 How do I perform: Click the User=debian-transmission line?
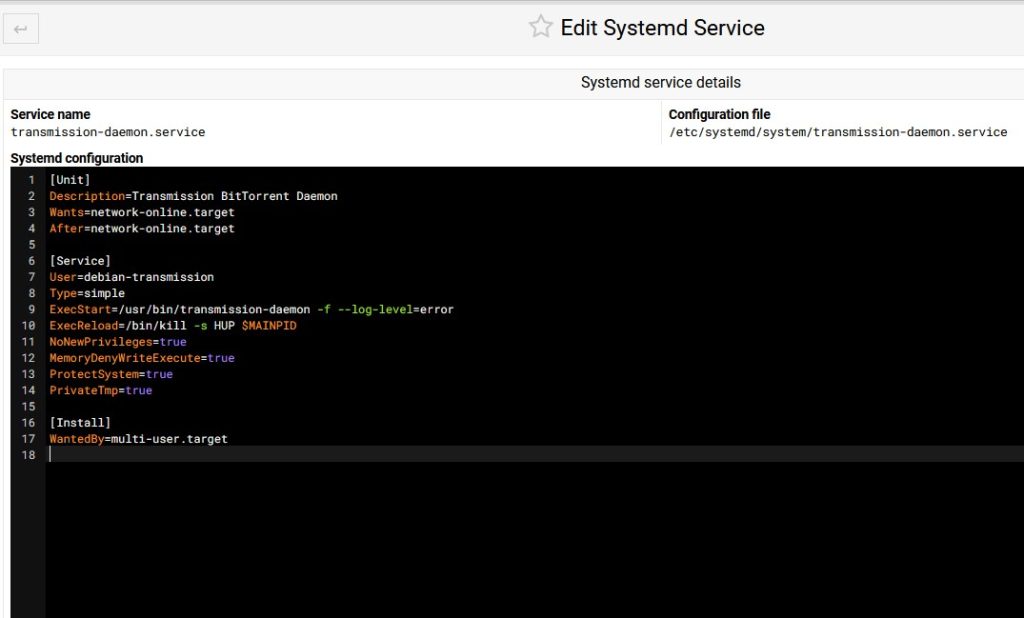pos(131,277)
